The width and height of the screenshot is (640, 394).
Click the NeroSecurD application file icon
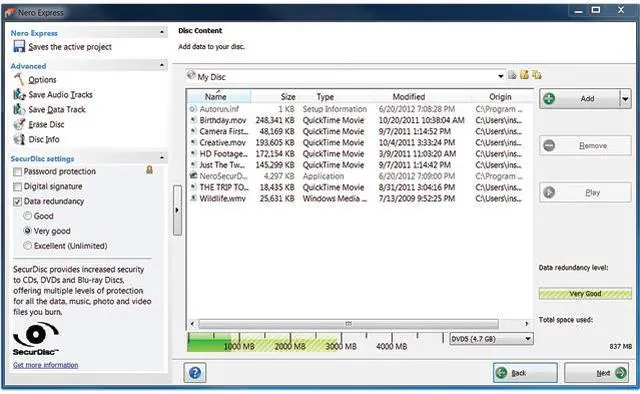pos(193,176)
